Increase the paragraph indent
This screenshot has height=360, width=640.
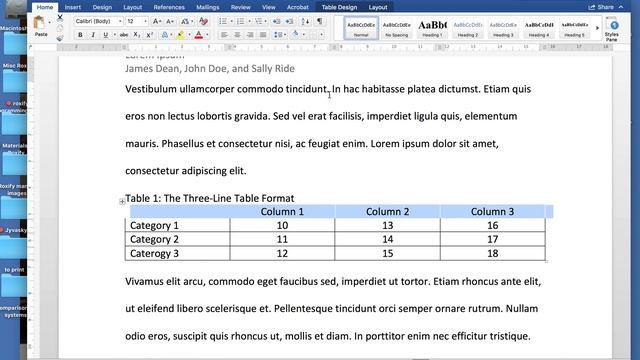[289, 21]
